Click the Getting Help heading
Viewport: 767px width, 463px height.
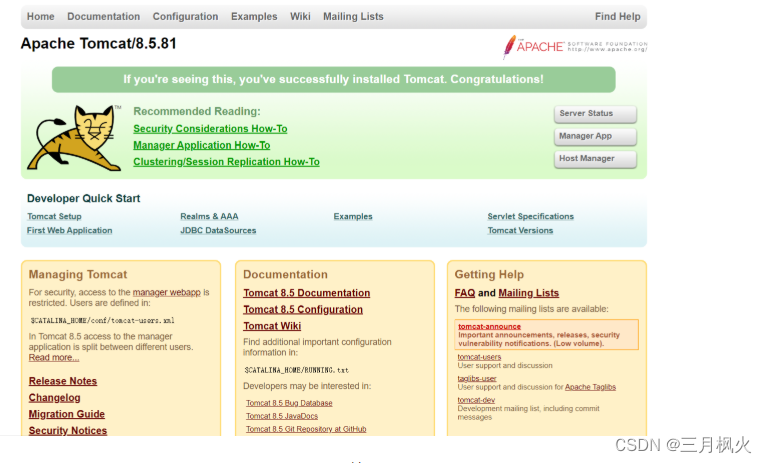tap(489, 274)
